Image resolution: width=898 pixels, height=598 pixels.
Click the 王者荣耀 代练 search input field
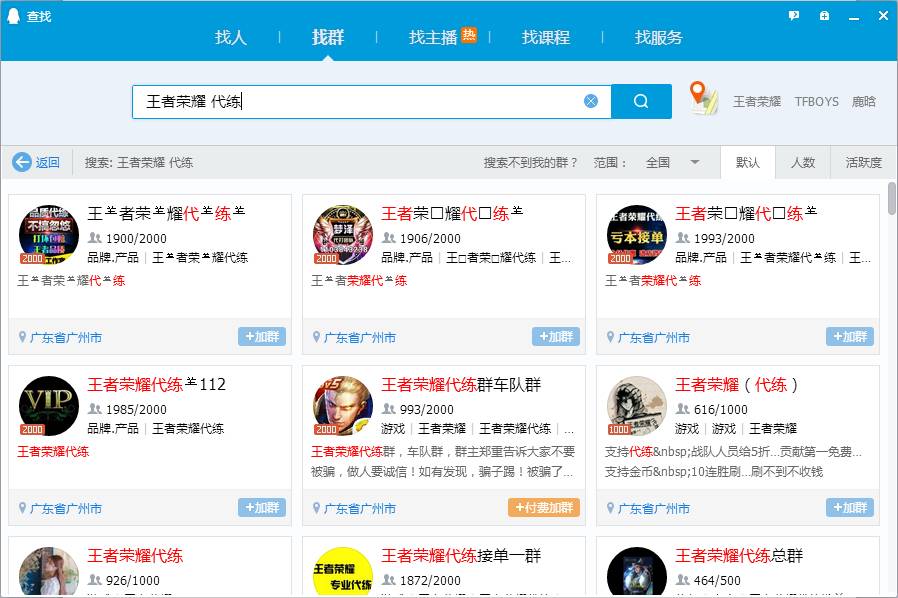coord(360,101)
